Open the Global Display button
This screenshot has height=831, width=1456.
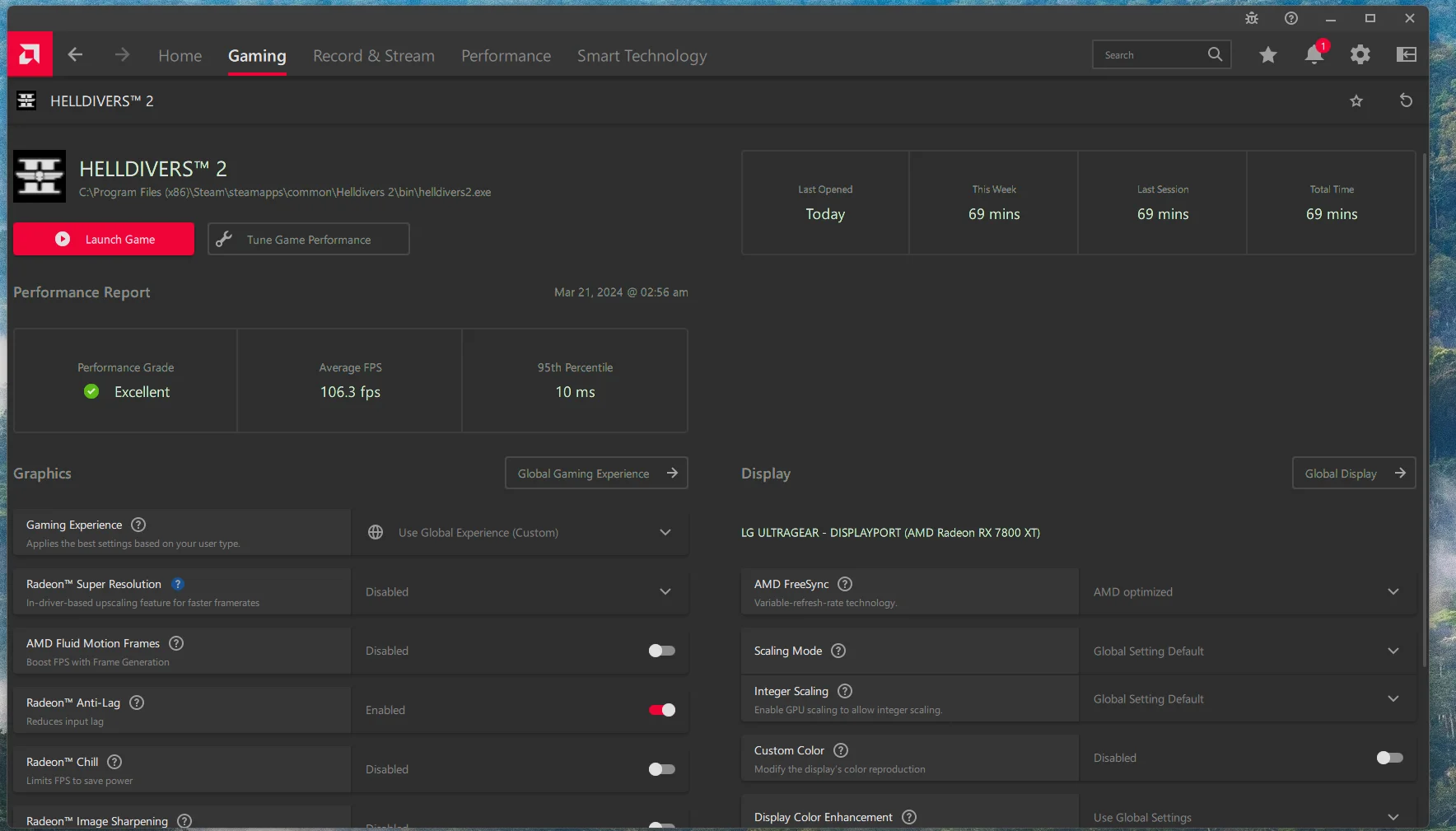click(x=1354, y=473)
